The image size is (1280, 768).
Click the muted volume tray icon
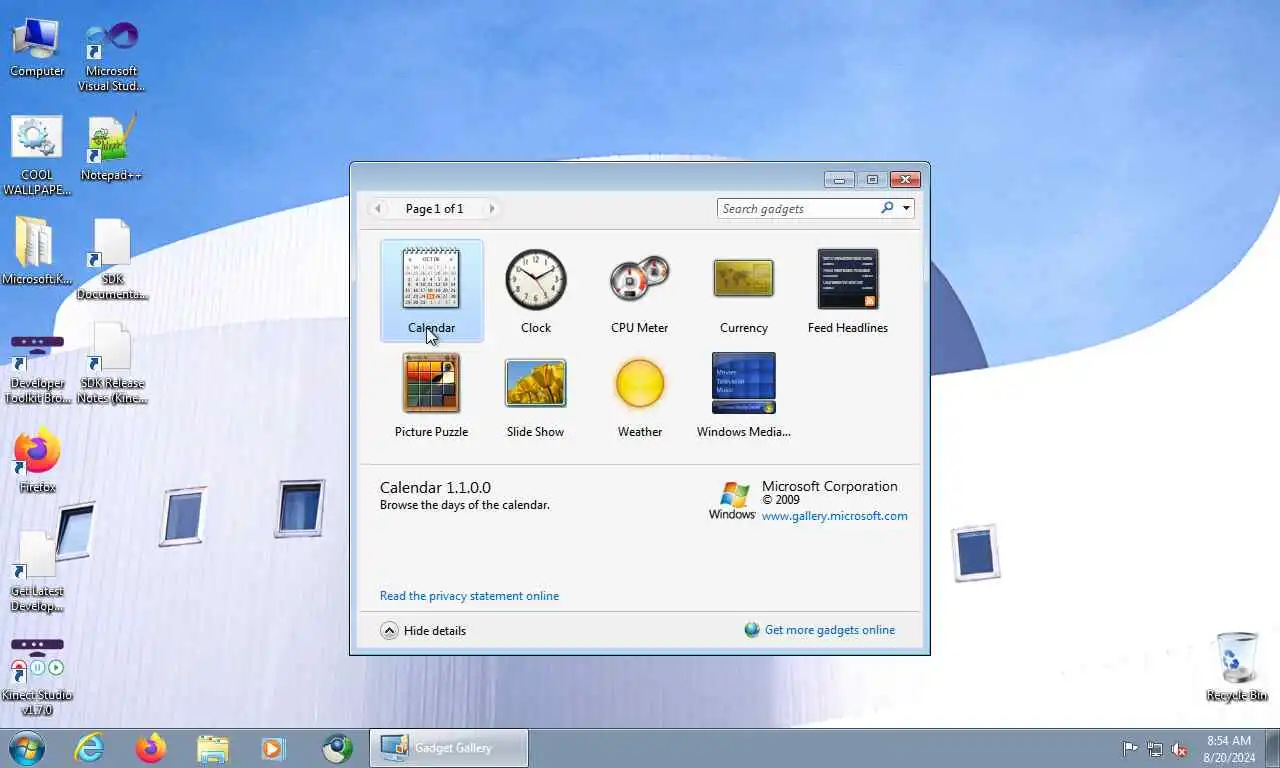click(1180, 749)
